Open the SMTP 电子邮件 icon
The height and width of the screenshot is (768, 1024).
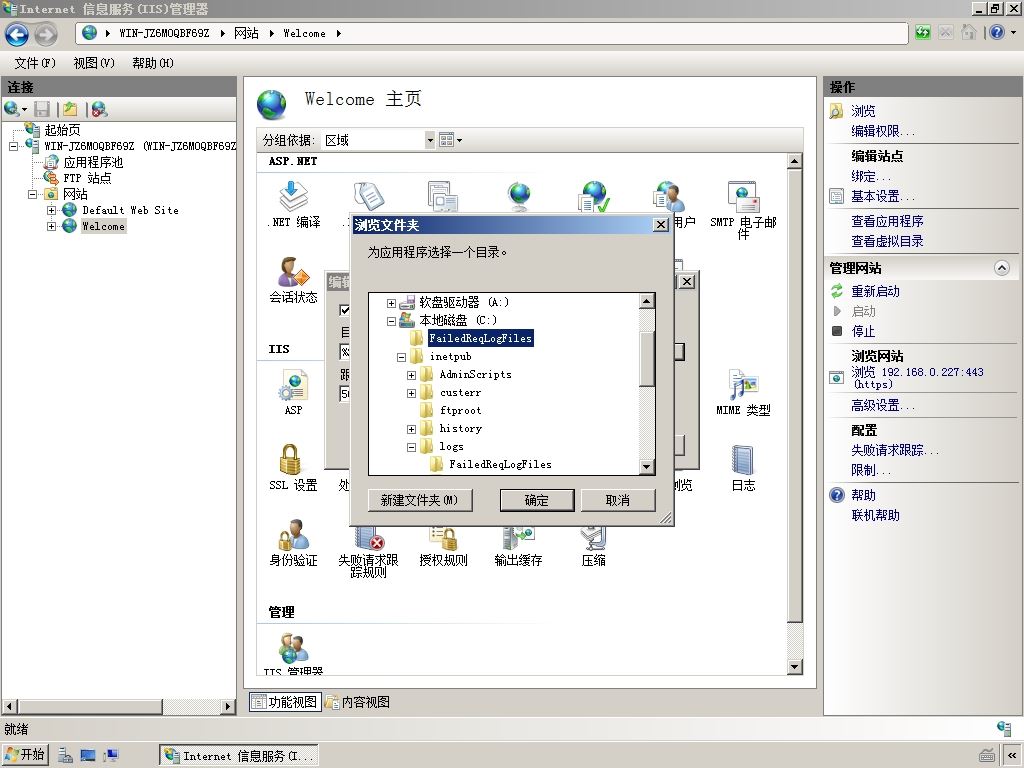coord(743,210)
